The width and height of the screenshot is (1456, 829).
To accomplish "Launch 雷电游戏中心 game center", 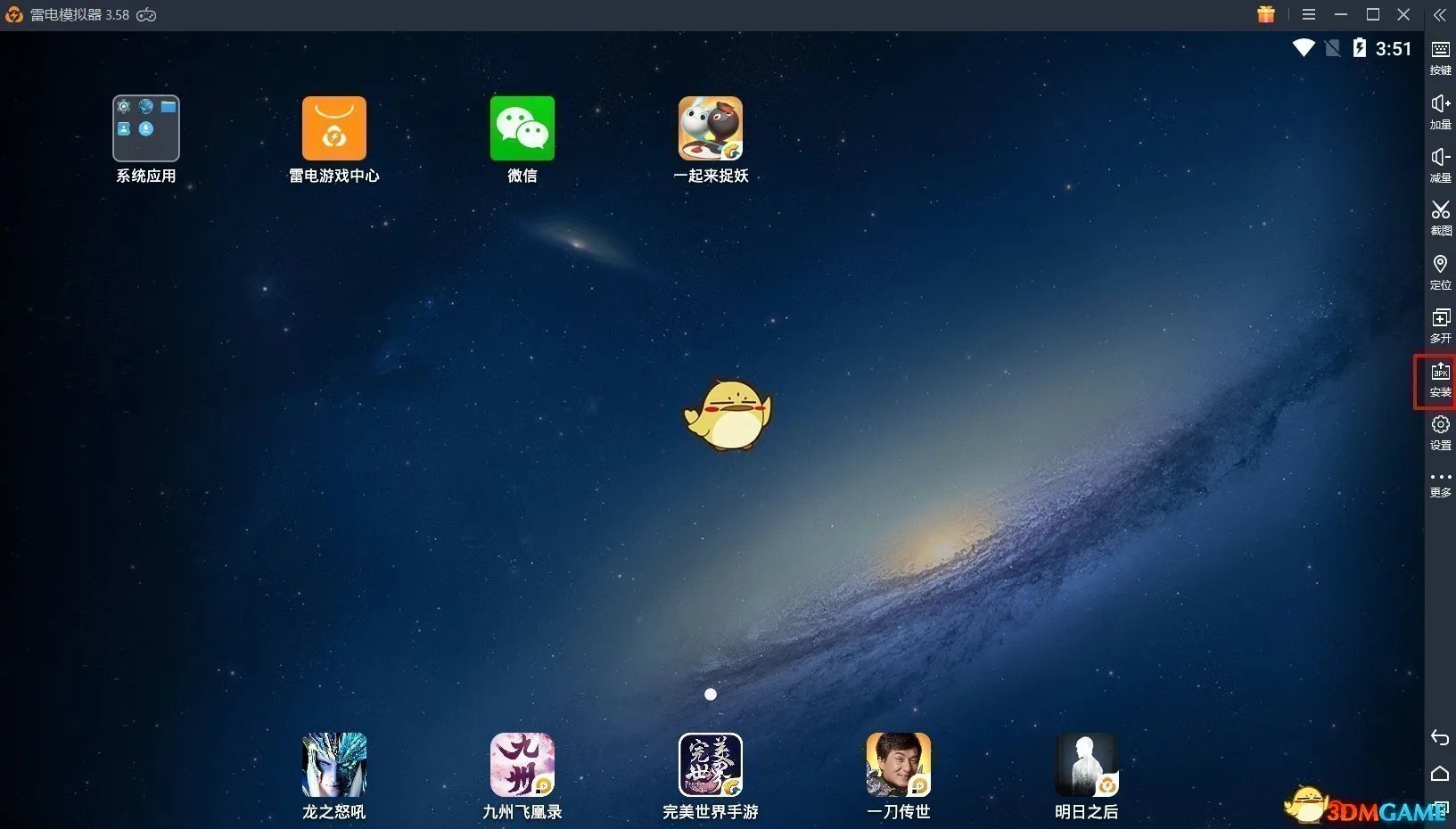I will [x=334, y=129].
